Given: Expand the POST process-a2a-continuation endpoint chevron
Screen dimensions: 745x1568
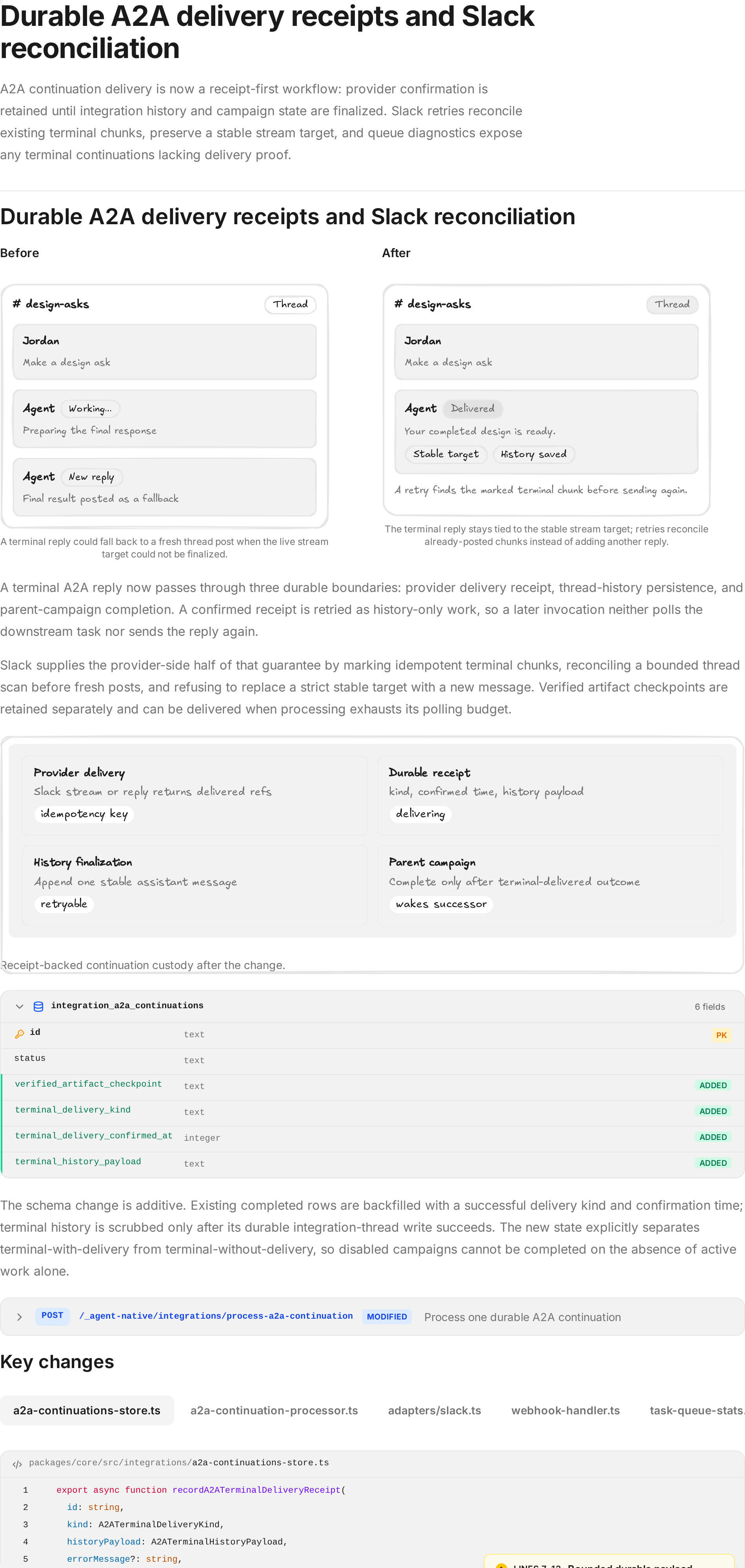Looking at the screenshot, I should click(20, 1317).
